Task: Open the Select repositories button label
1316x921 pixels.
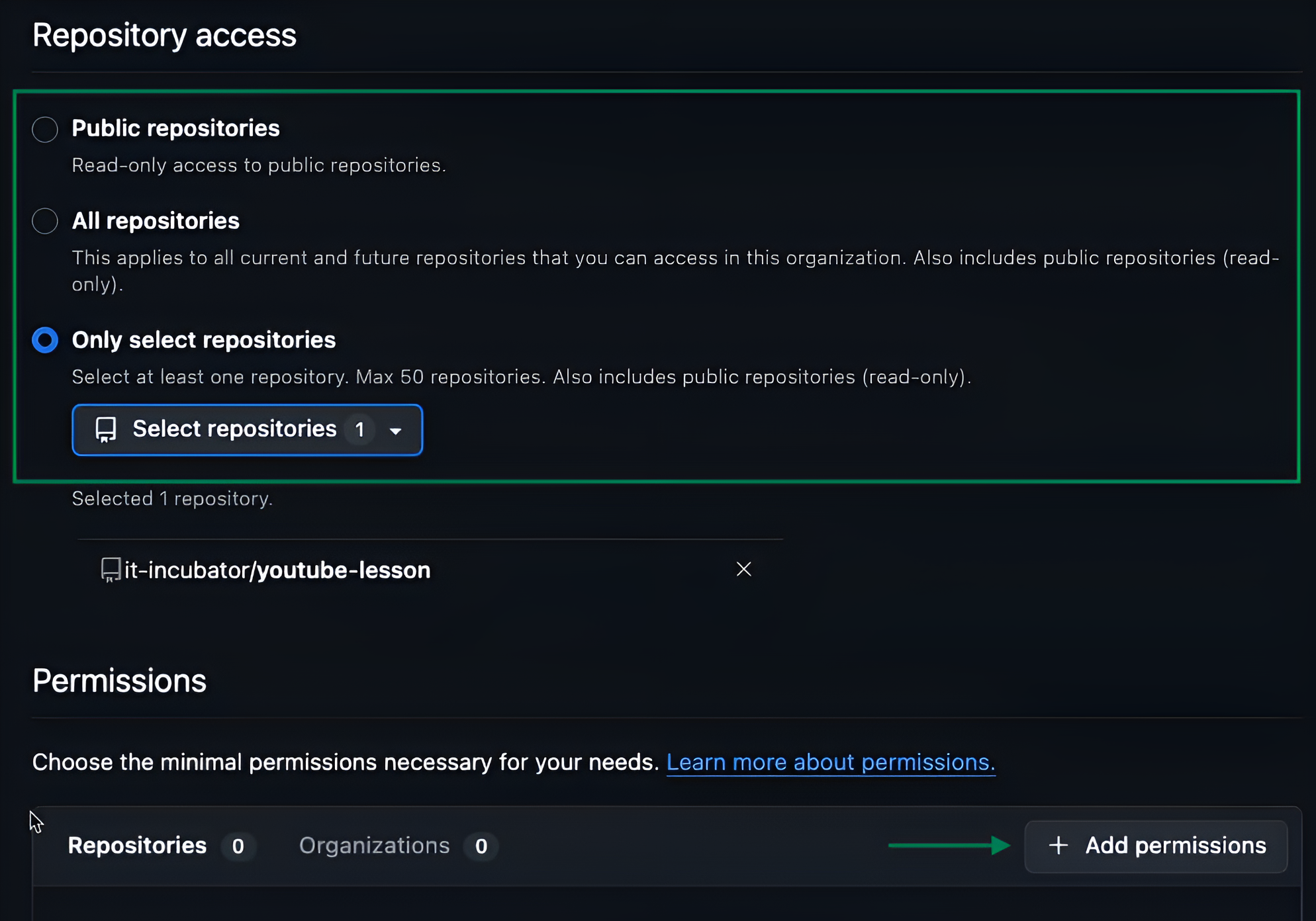Action: point(234,429)
